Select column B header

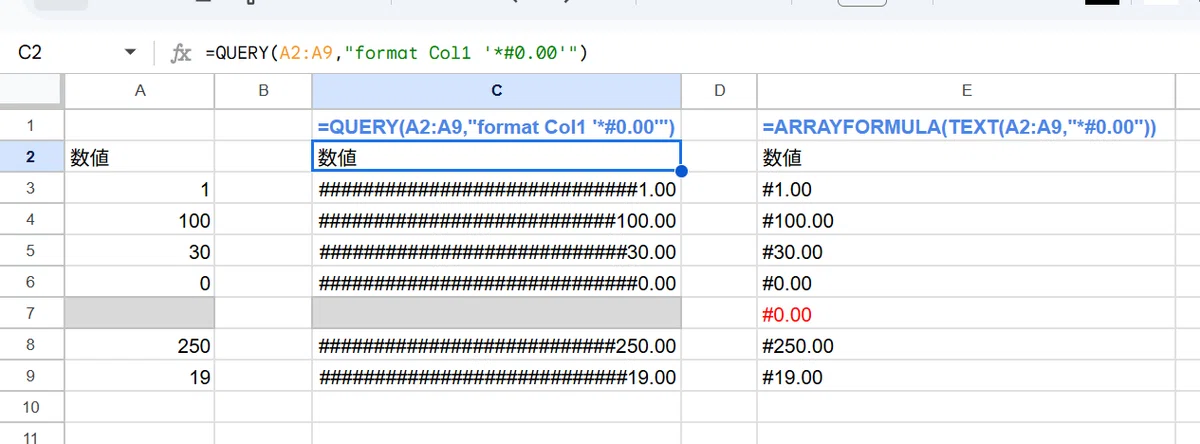[x=263, y=91]
